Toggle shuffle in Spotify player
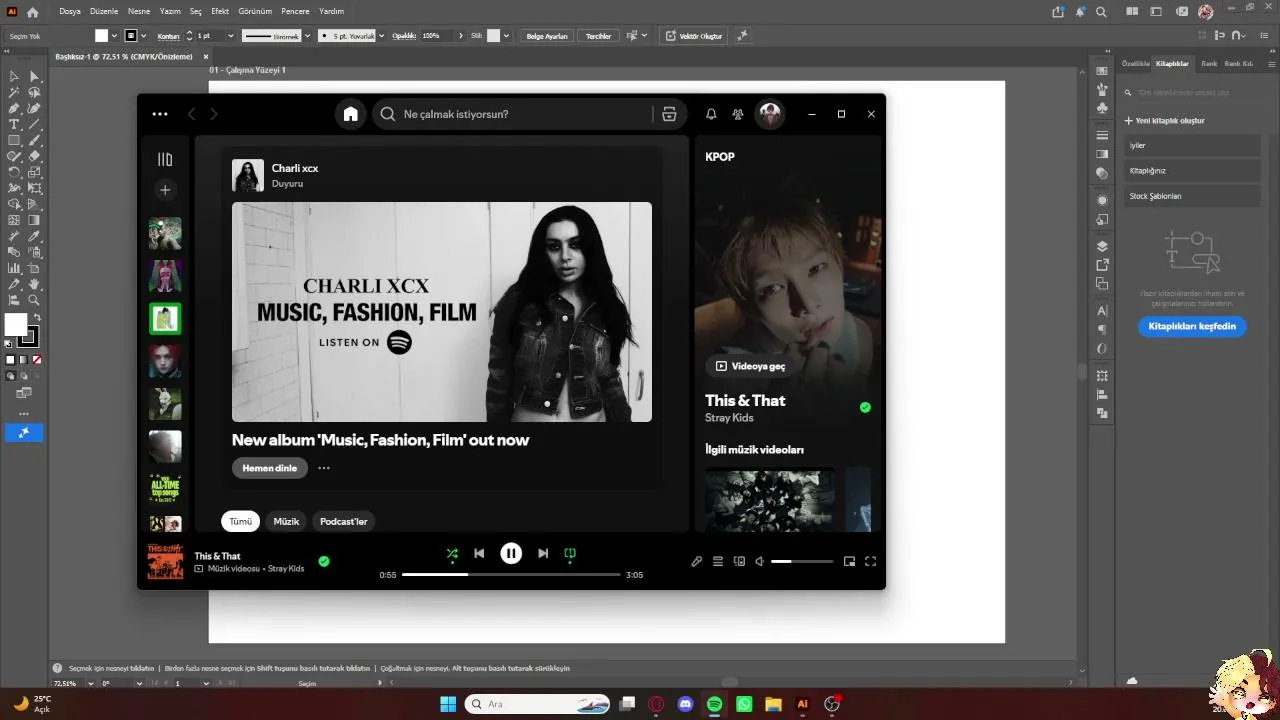This screenshot has width=1280, height=720. [452, 553]
